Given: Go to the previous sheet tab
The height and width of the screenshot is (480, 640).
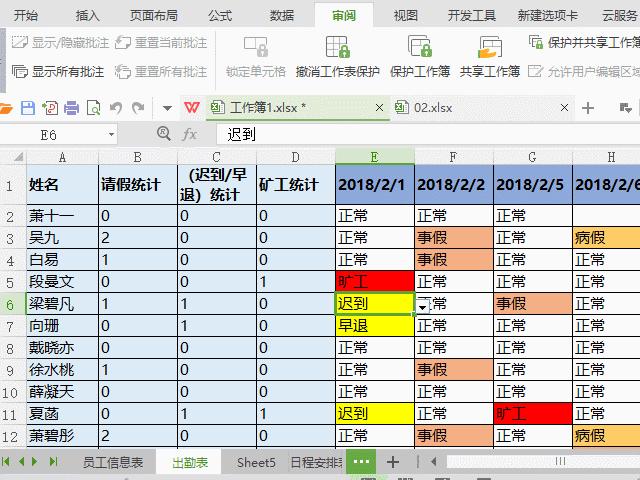Looking at the screenshot, I should coord(21,462).
